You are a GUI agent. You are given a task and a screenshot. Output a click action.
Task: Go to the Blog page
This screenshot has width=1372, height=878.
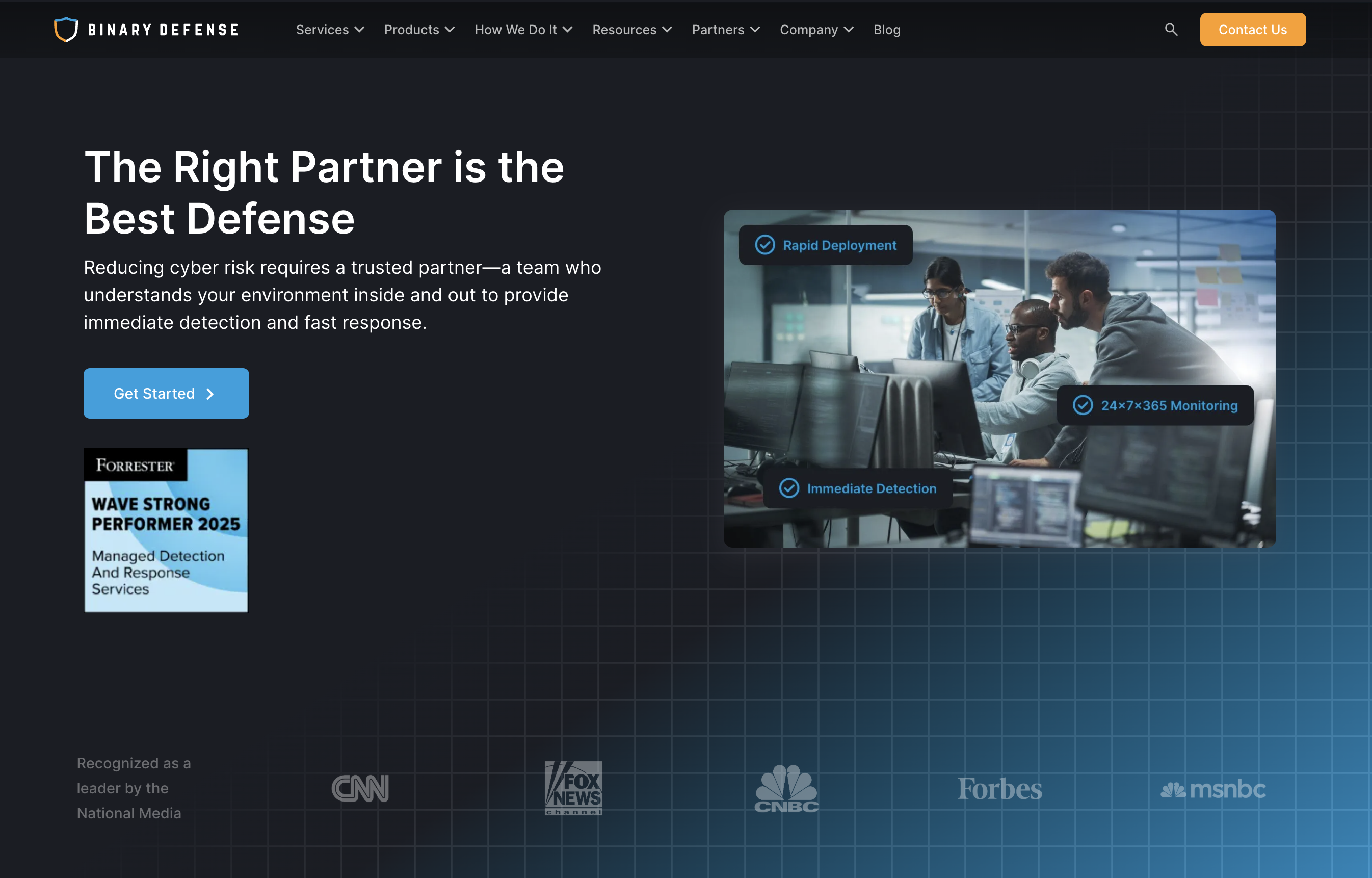click(887, 30)
